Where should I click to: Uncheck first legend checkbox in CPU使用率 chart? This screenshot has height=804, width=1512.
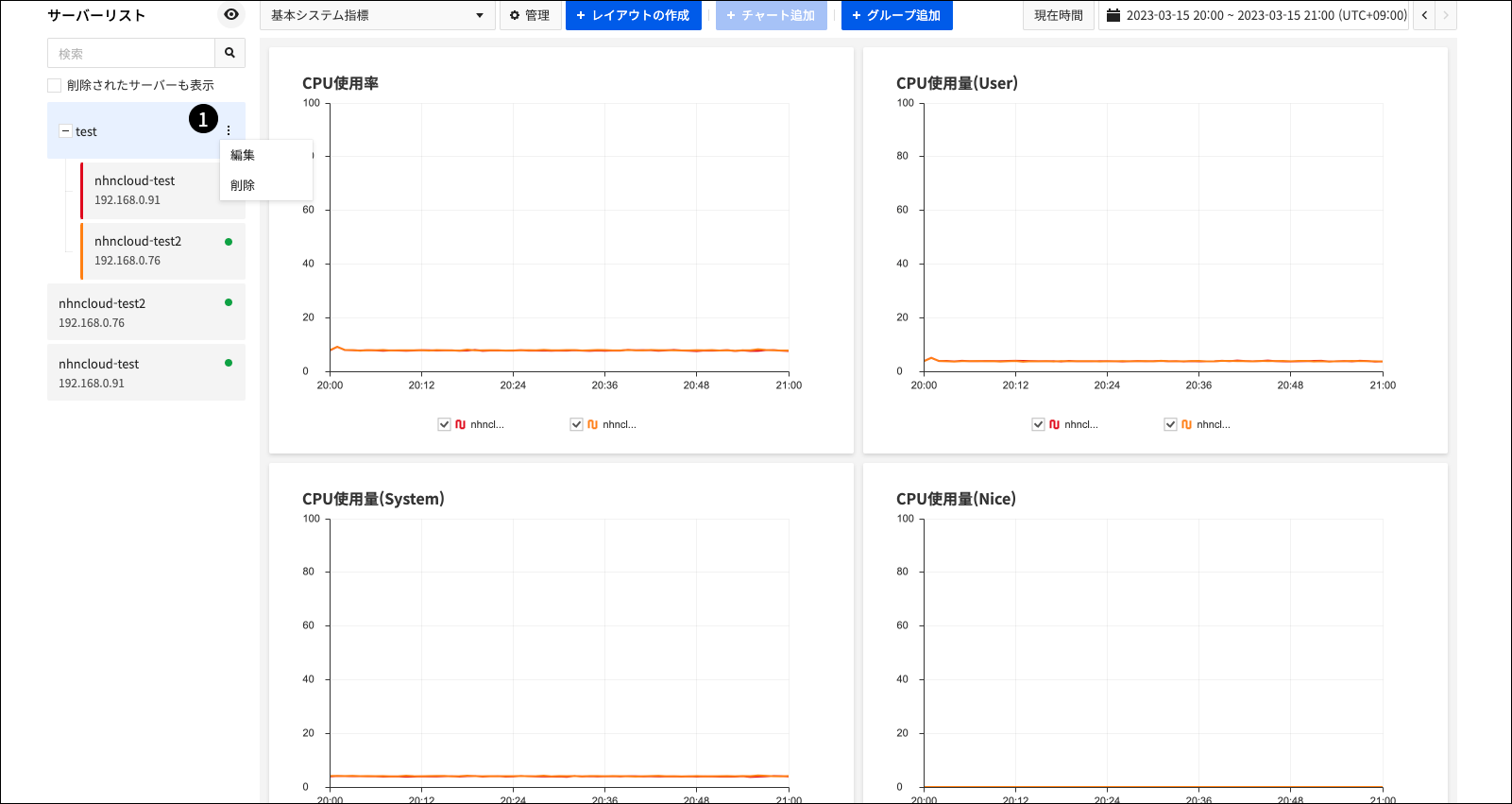click(444, 424)
